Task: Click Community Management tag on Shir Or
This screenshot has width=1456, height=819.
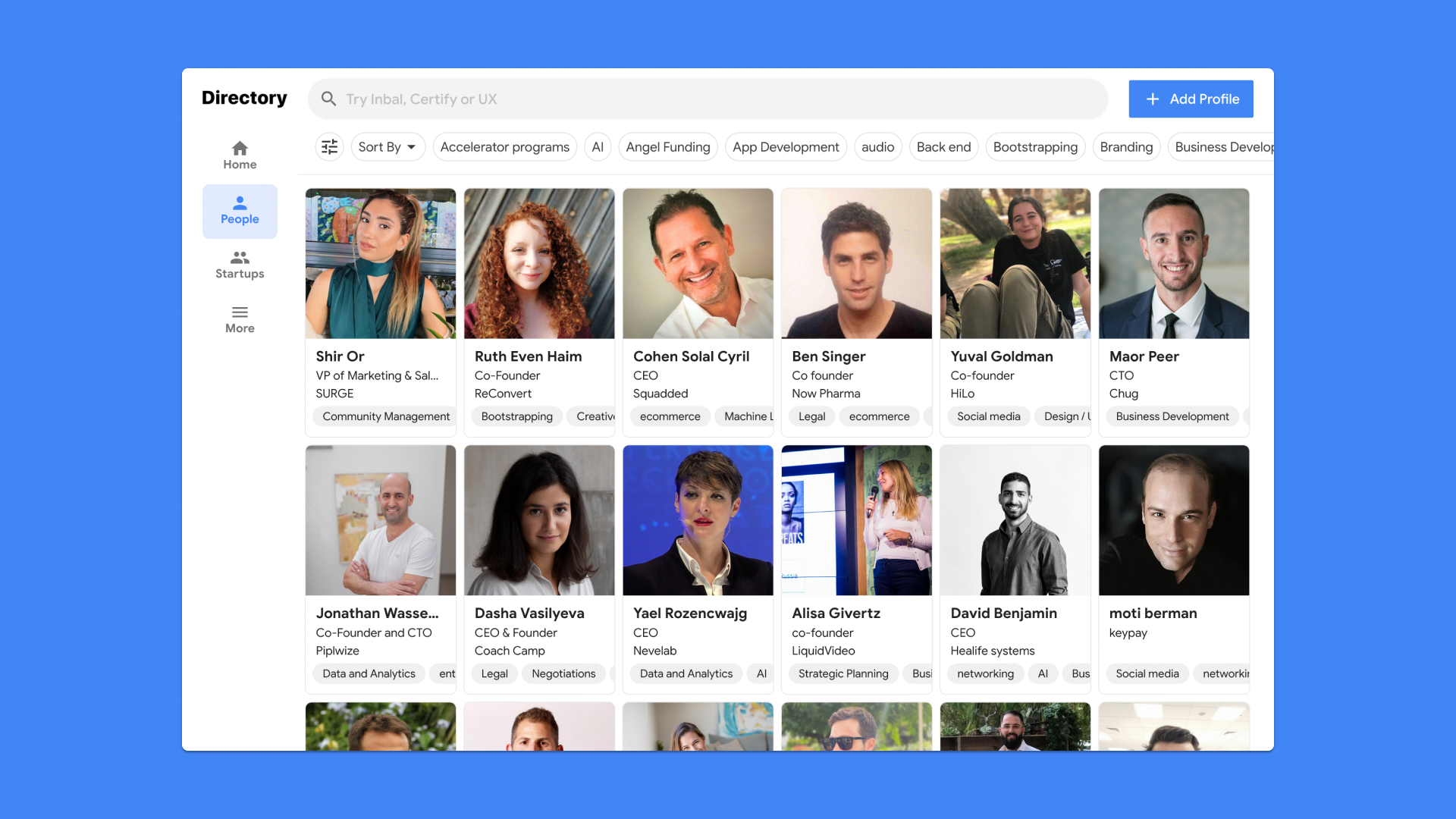Action: pyautogui.click(x=386, y=416)
